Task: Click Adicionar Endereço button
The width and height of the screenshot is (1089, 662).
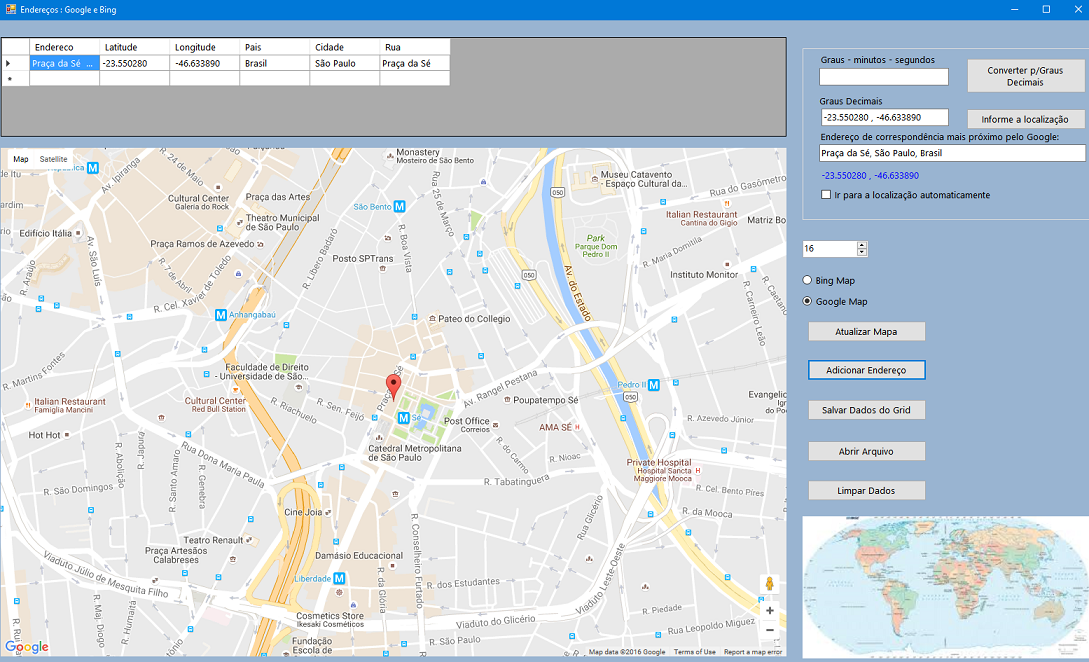Action: [x=866, y=370]
